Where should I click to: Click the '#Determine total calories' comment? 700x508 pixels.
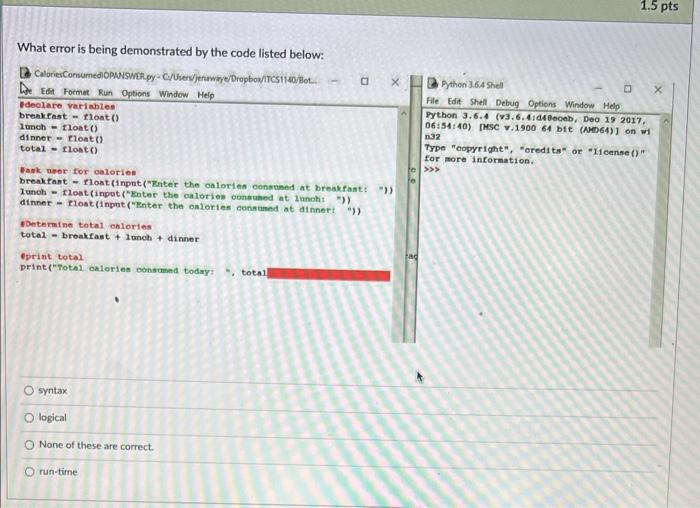(x=86, y=225)
